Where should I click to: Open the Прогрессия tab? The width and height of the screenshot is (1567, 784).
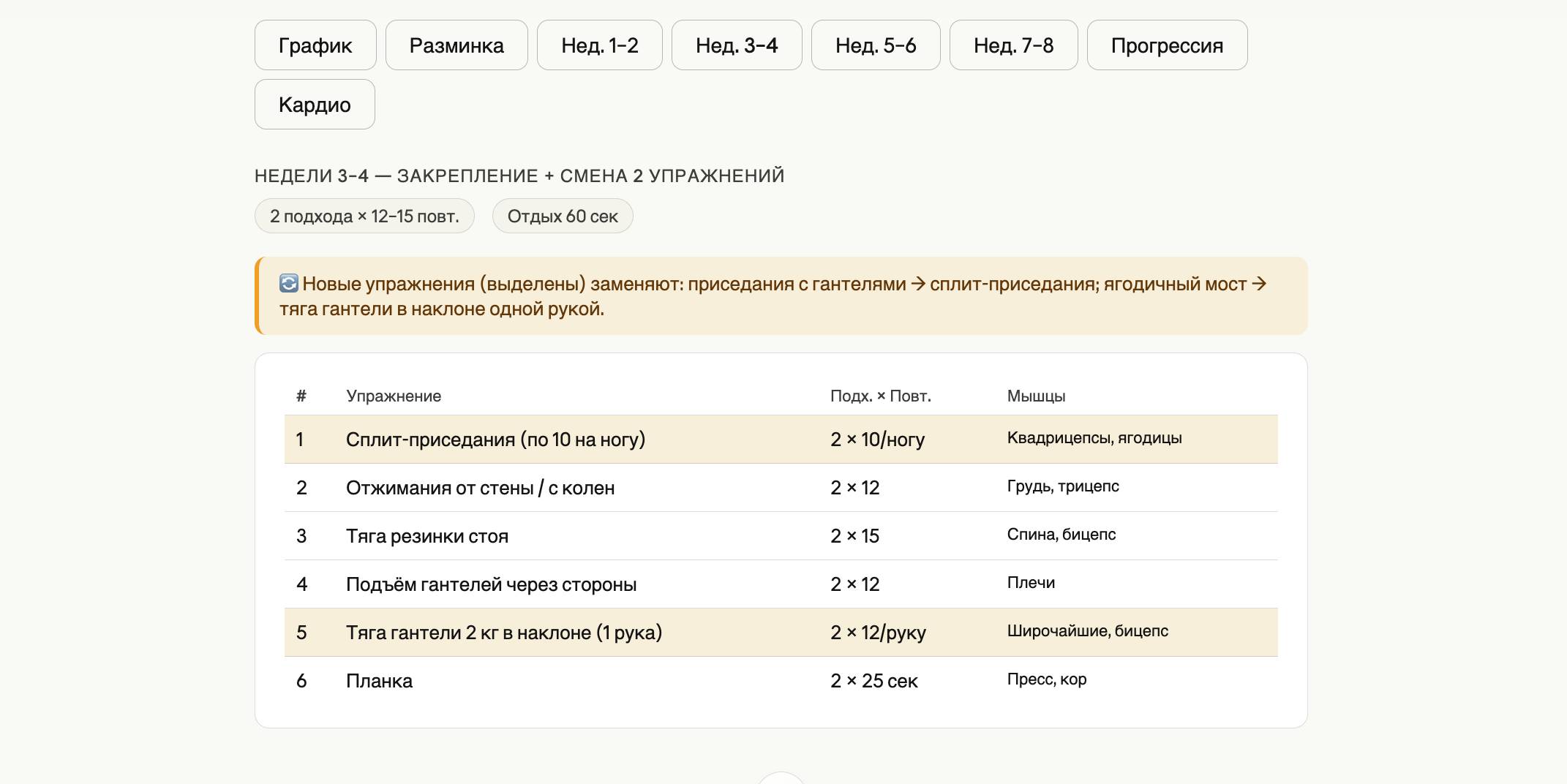pyautogui.click(x=1166, y=45)
